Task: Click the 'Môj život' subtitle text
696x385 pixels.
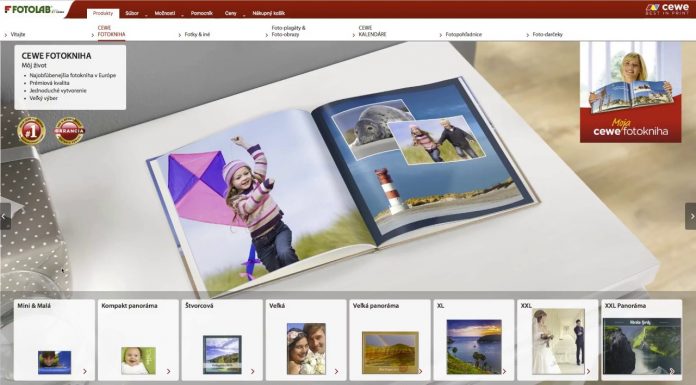Action: (34, 66)
